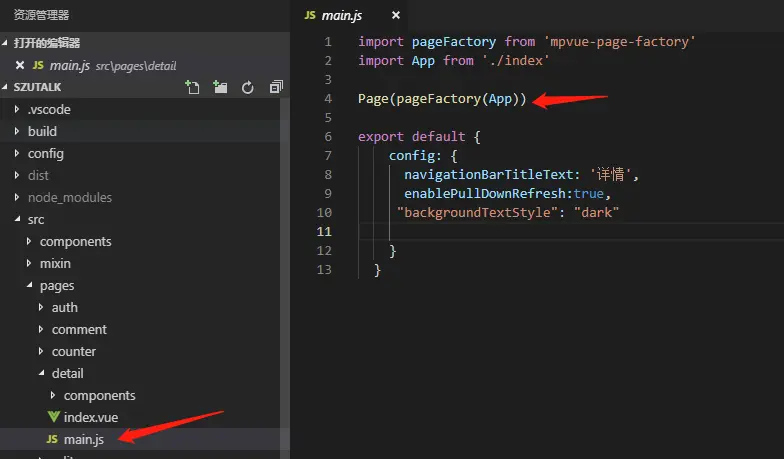Click the "dark" value on line 10
This screenshot has height=459, width=784.
[596, 212]
